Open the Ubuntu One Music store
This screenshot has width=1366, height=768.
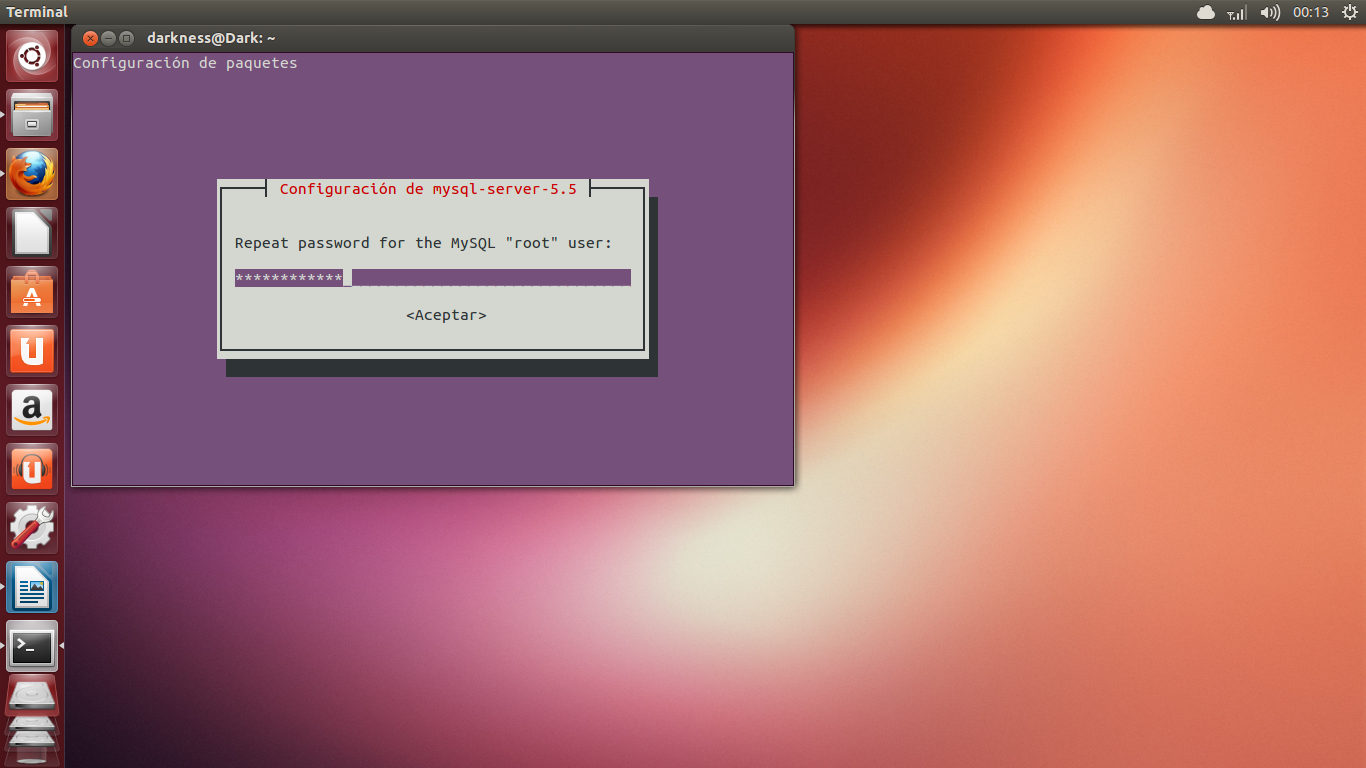pos(31,468)
